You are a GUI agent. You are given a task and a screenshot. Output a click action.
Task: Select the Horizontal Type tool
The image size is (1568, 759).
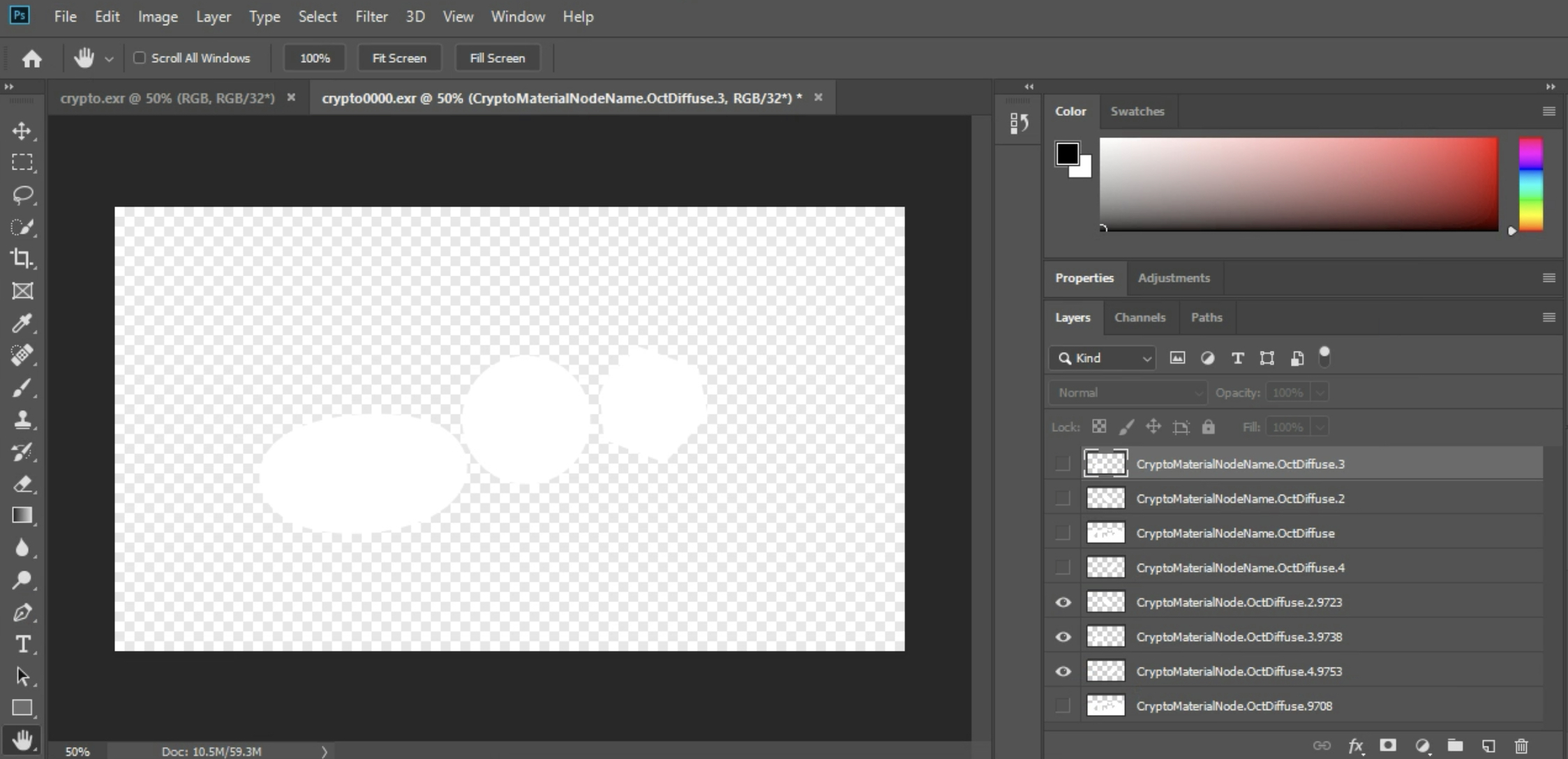coord(22,644)
